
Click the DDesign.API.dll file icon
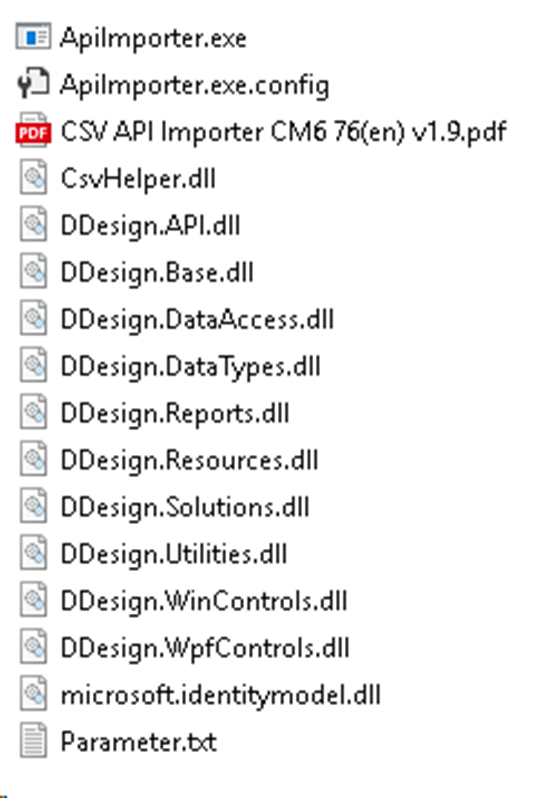point(34,224)
